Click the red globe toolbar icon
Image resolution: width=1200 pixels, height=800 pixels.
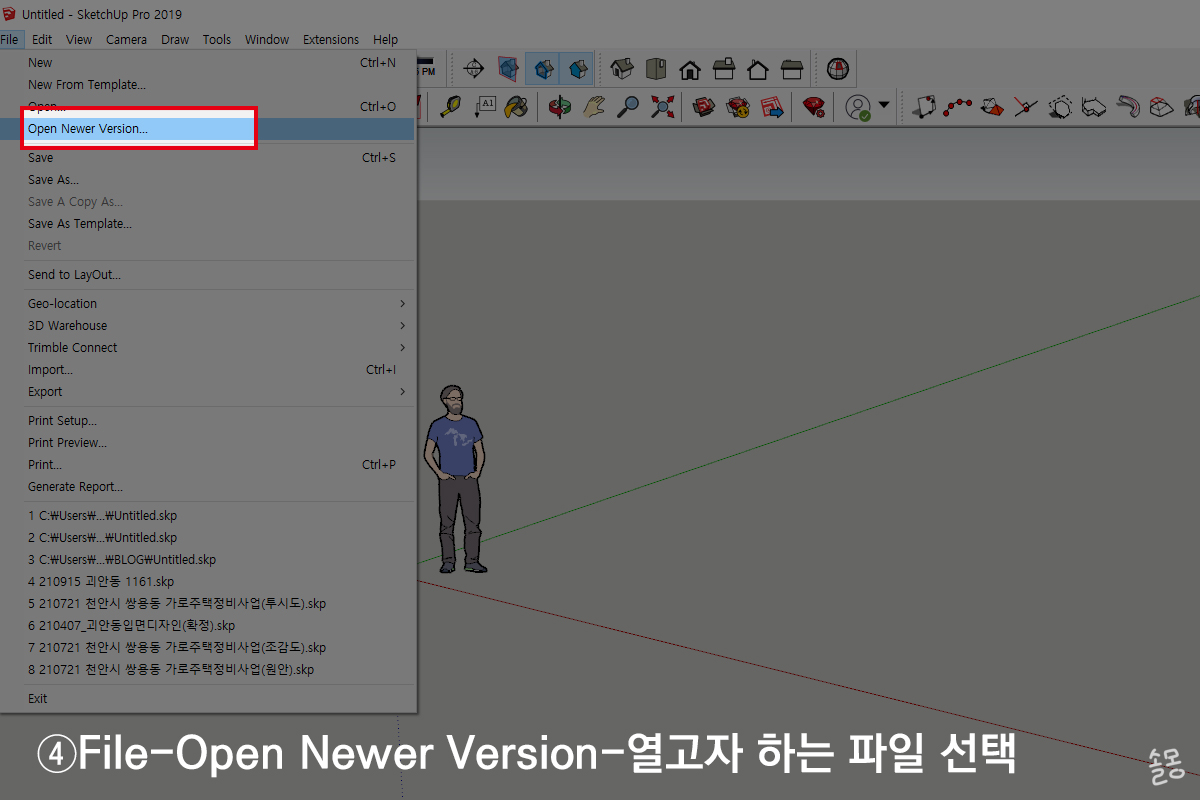[838, 69]
